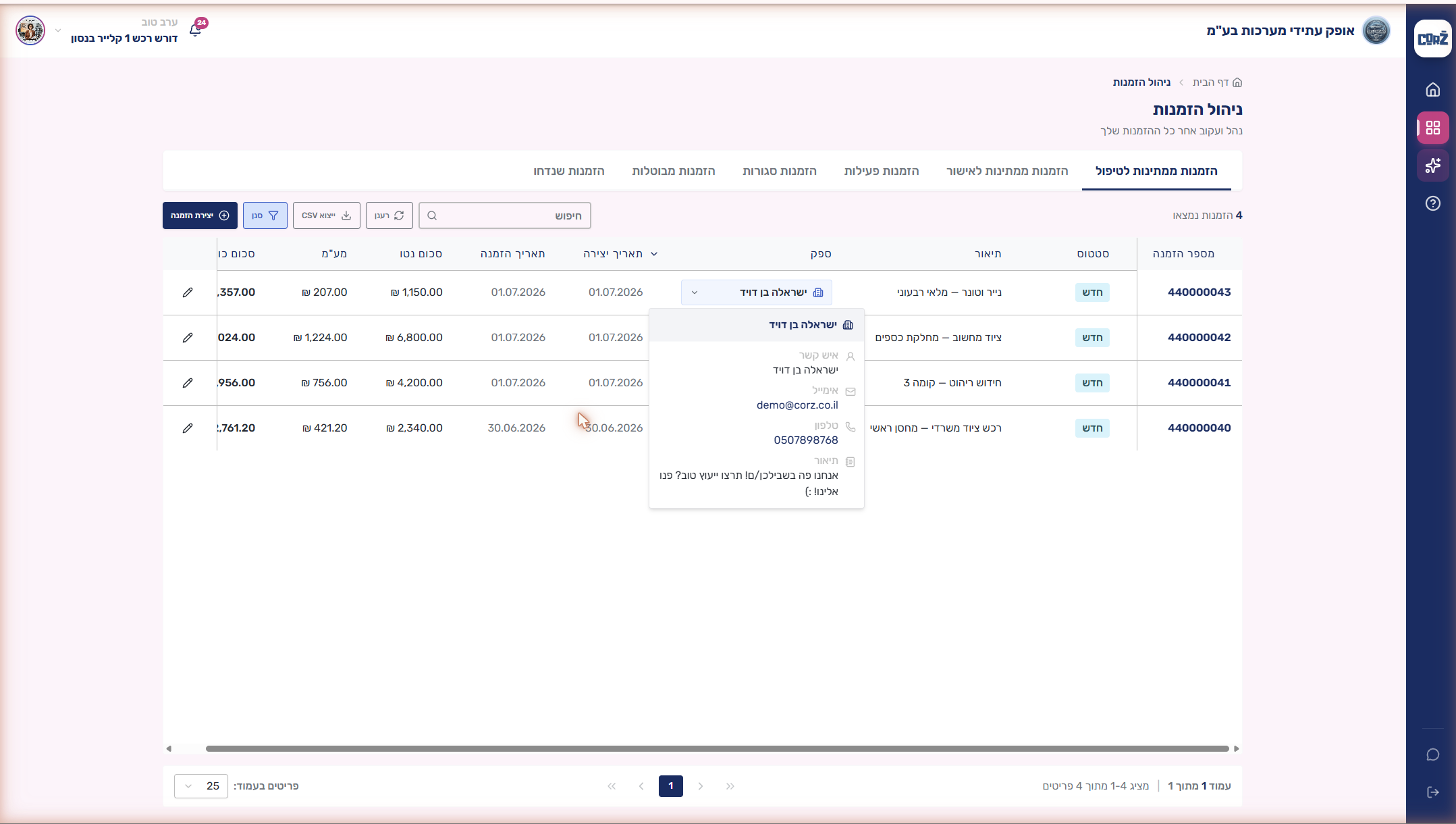
Task: Click the home icon in breadcrumb
Action: pos(1237,82)
